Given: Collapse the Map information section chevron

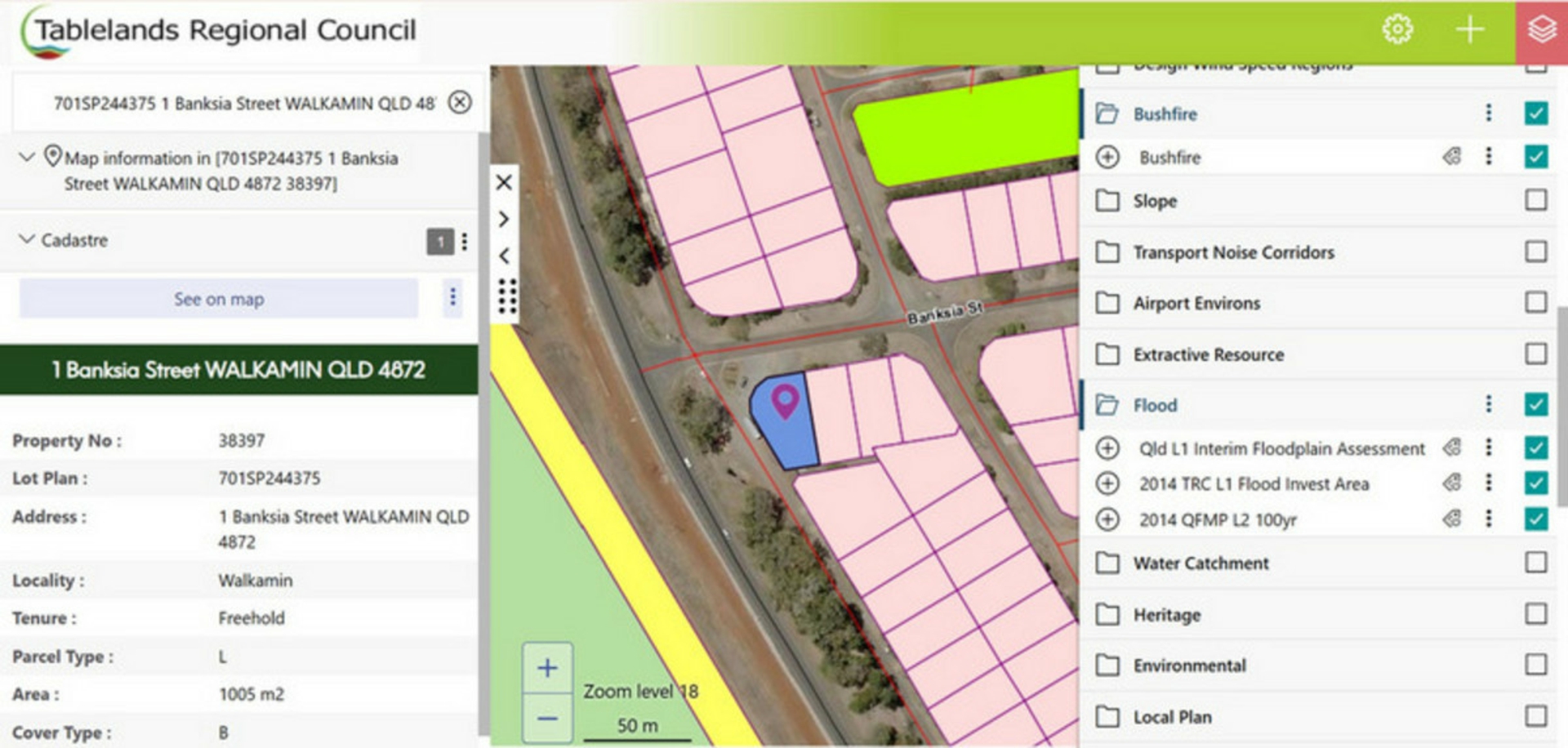Looking at the screenshot, I should tap(27, 157).
